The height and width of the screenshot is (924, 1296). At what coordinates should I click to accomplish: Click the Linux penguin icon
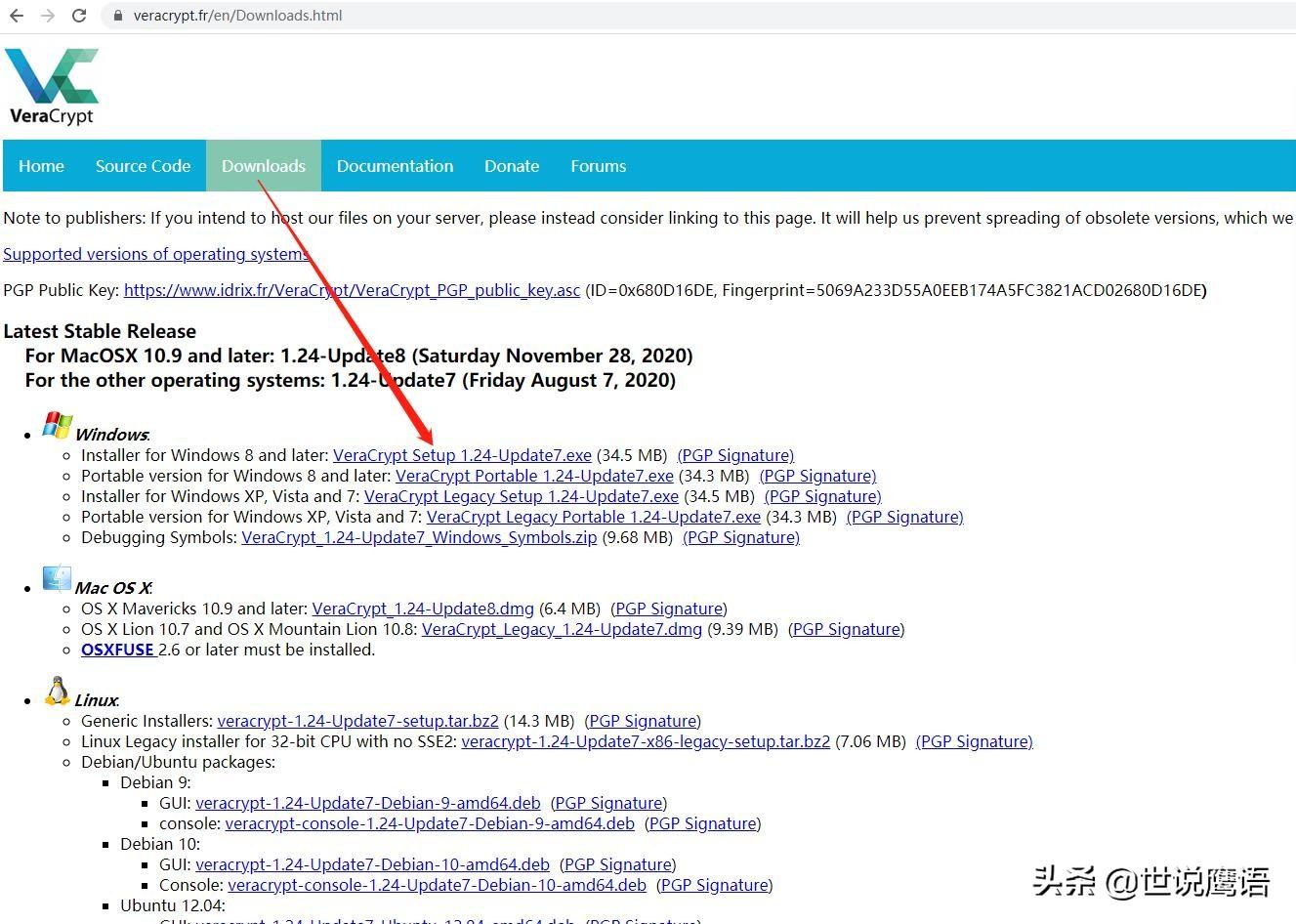(57, 691)
